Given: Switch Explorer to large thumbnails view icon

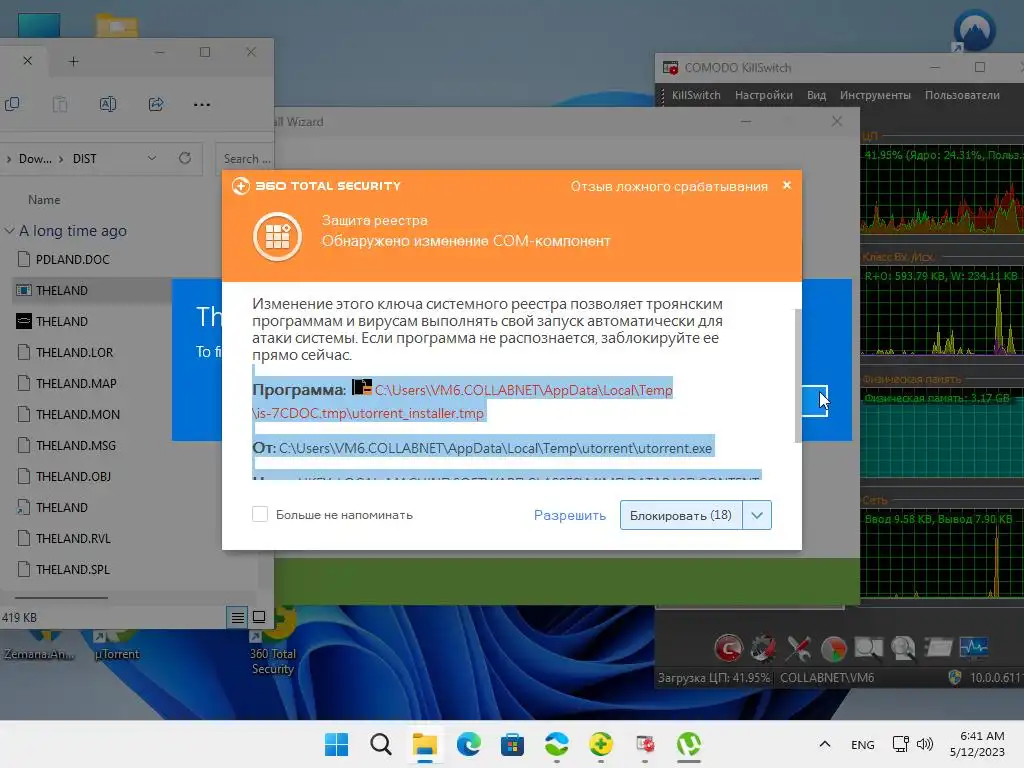Looking at the screenshot, I should pyautogui.click(x=259, y=616).
